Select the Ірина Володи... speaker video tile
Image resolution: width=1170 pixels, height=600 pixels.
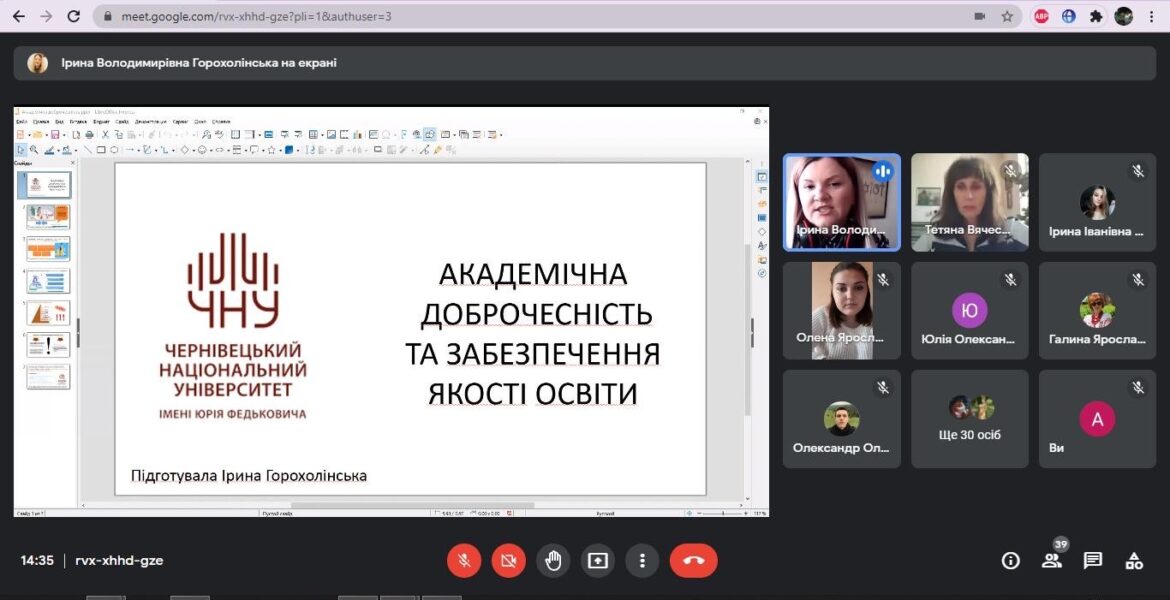coord(842,202)
